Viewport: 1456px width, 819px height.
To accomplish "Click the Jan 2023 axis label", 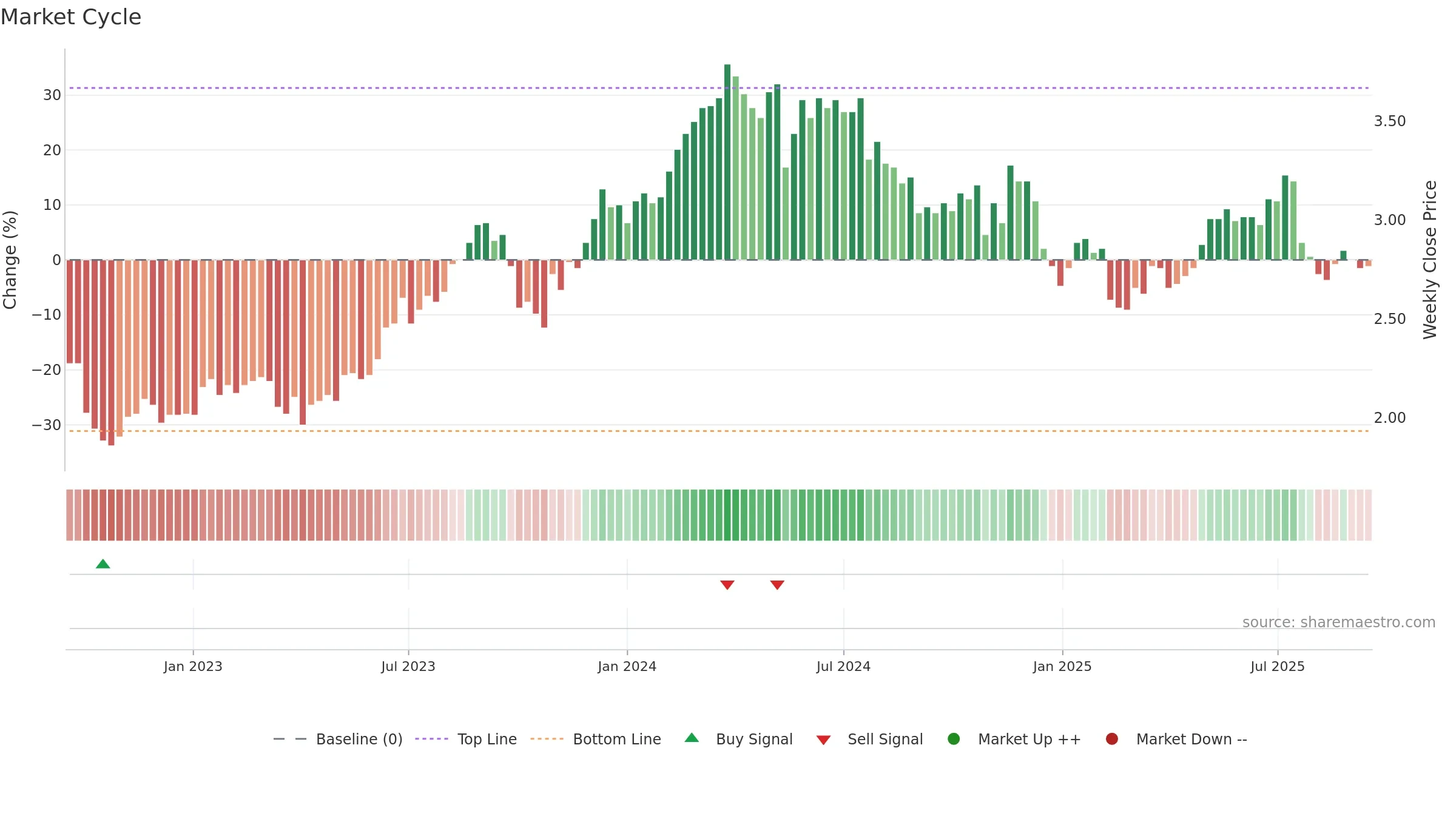I will (x=193, y=666).
